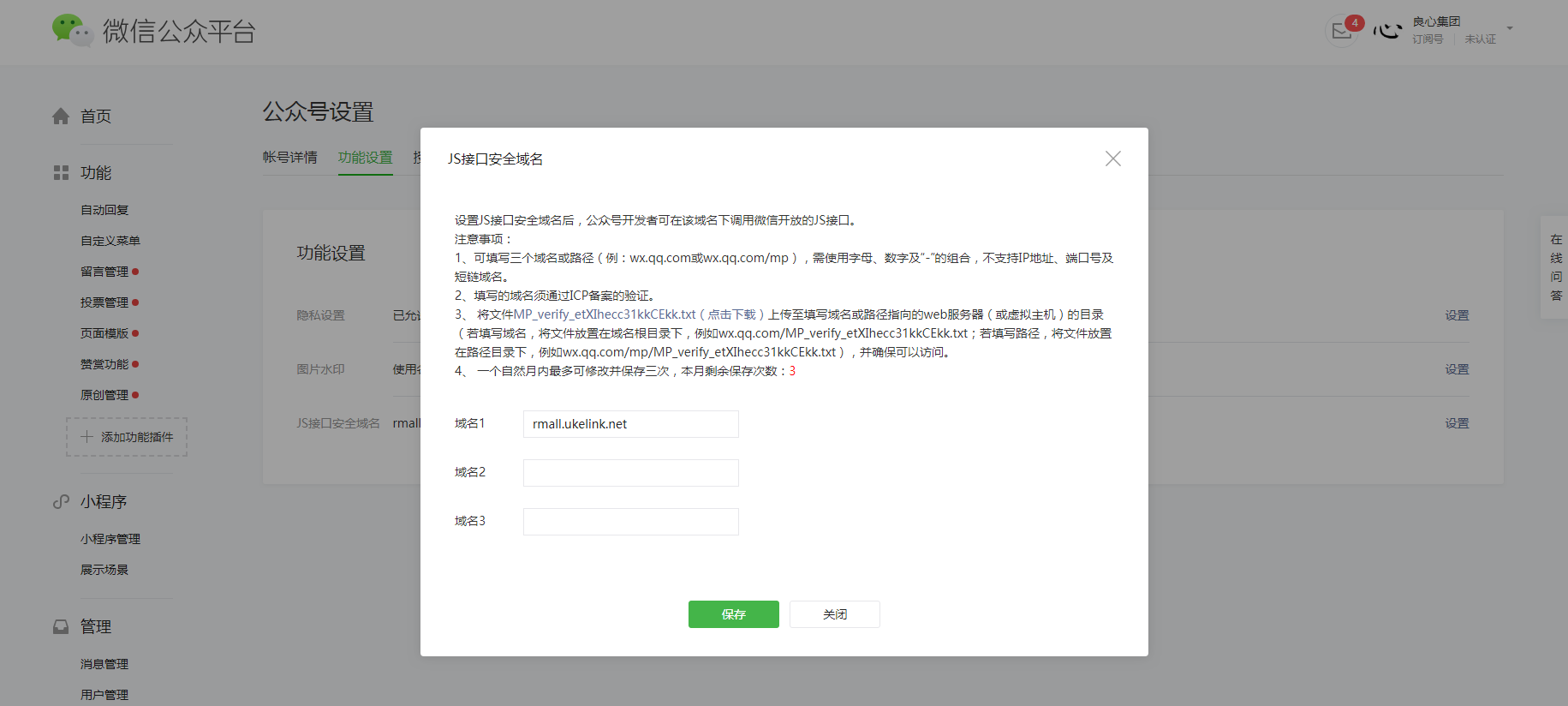The width and height of the screenshot is (1568, 706).
Task: Click 设置 link for 图片水印 row
Action: 1457,369
